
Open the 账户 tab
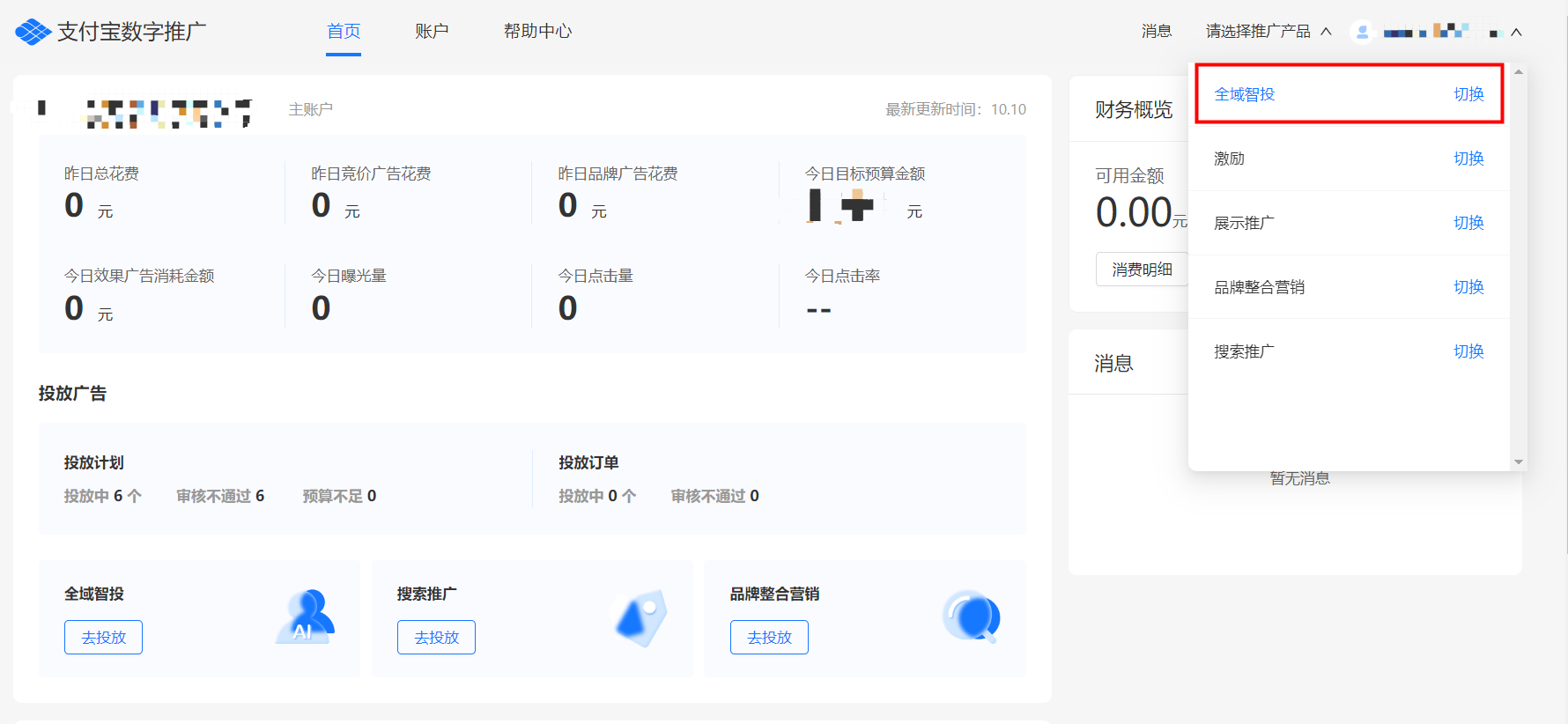tap(432, 32)
